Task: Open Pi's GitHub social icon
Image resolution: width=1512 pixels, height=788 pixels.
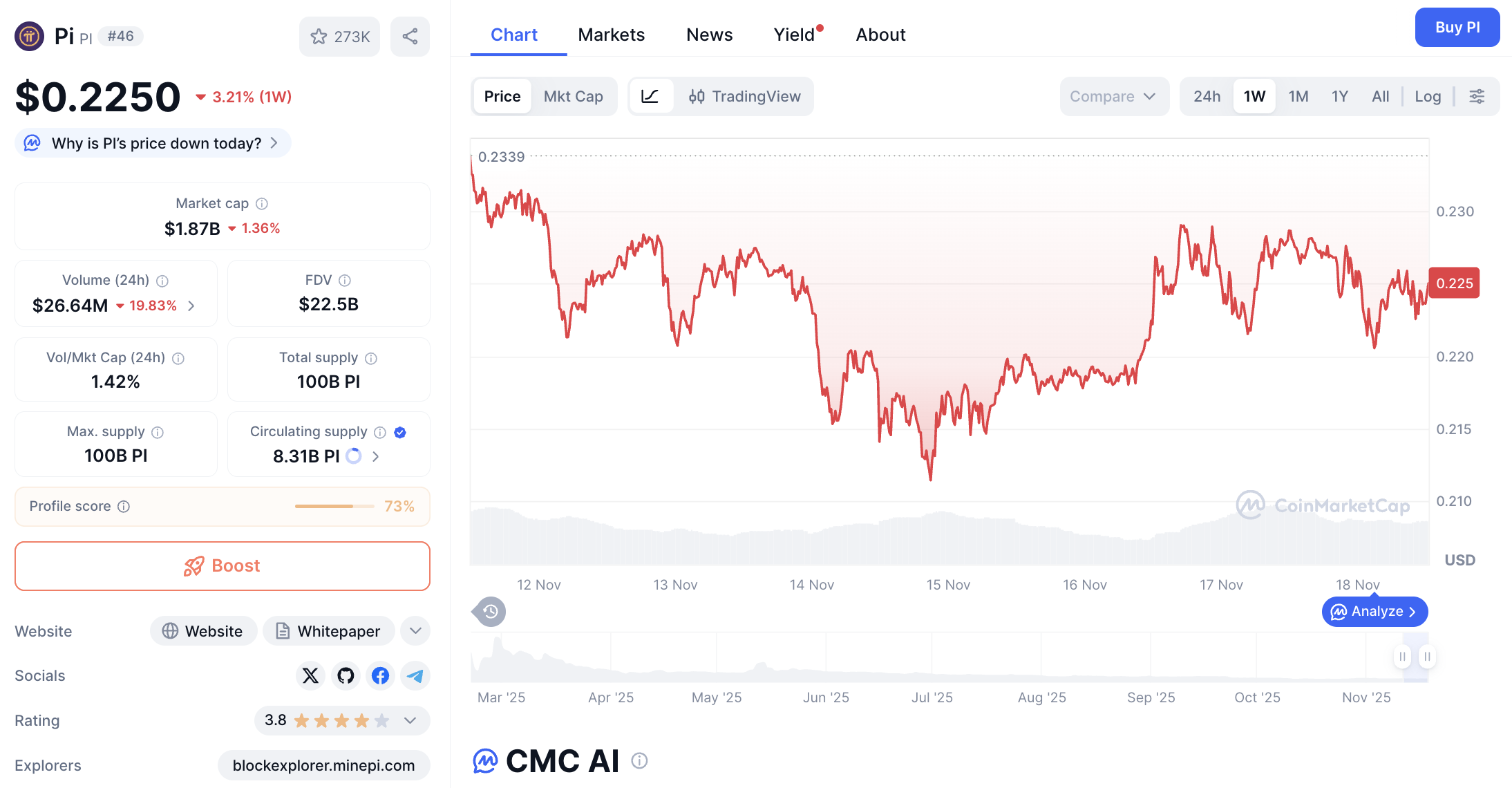Action: [346, 675]
